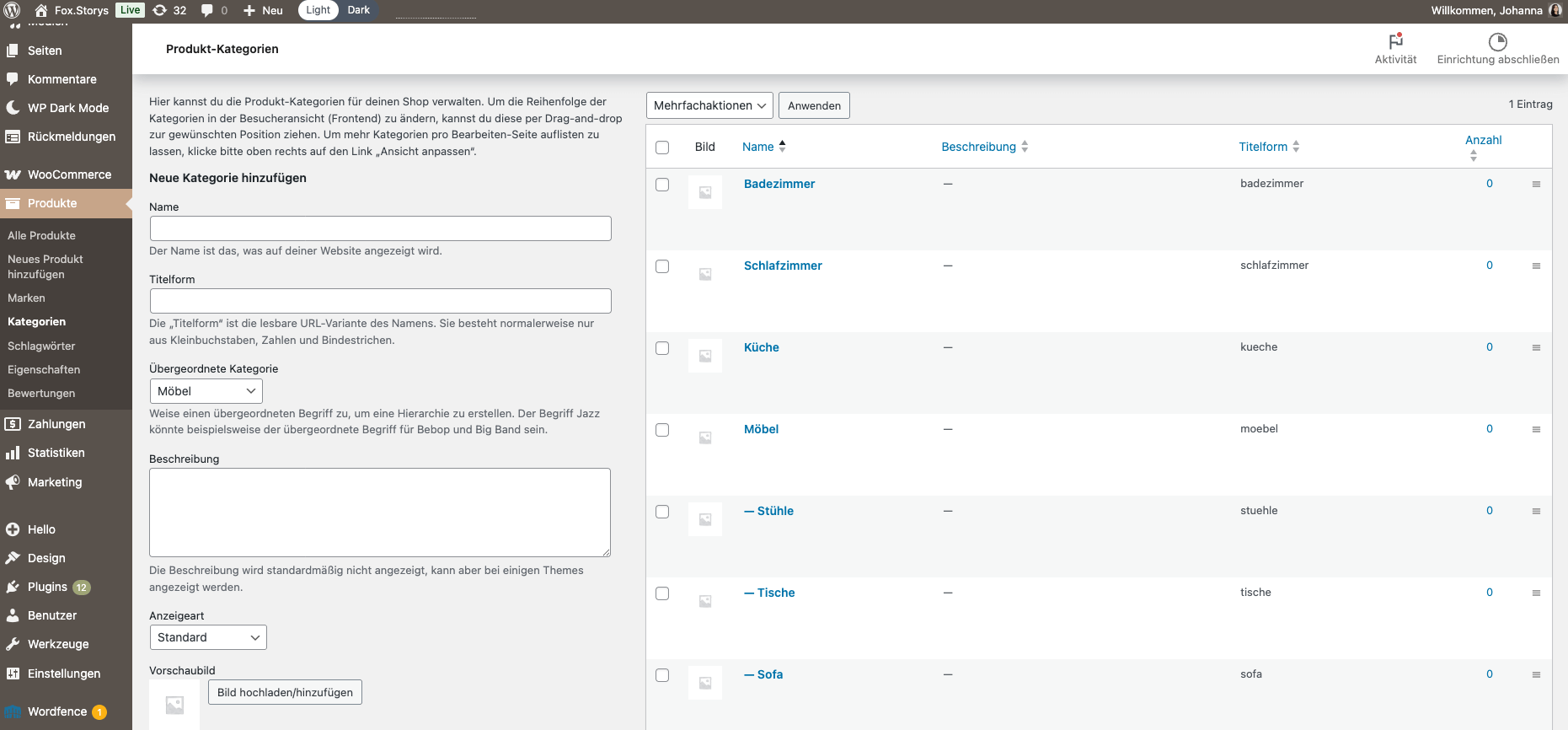Click the drag handle icon for Möbel row
Screen dimensions: 1568x730
click(1536, 429)
